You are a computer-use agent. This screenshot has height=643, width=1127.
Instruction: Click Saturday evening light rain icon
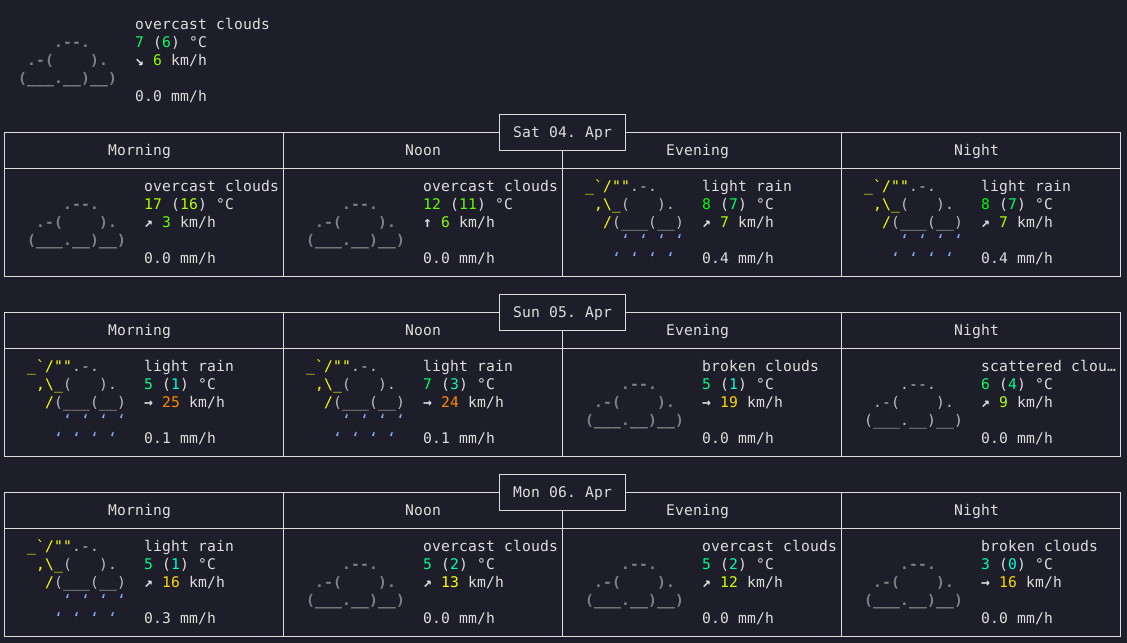point(634,222)
